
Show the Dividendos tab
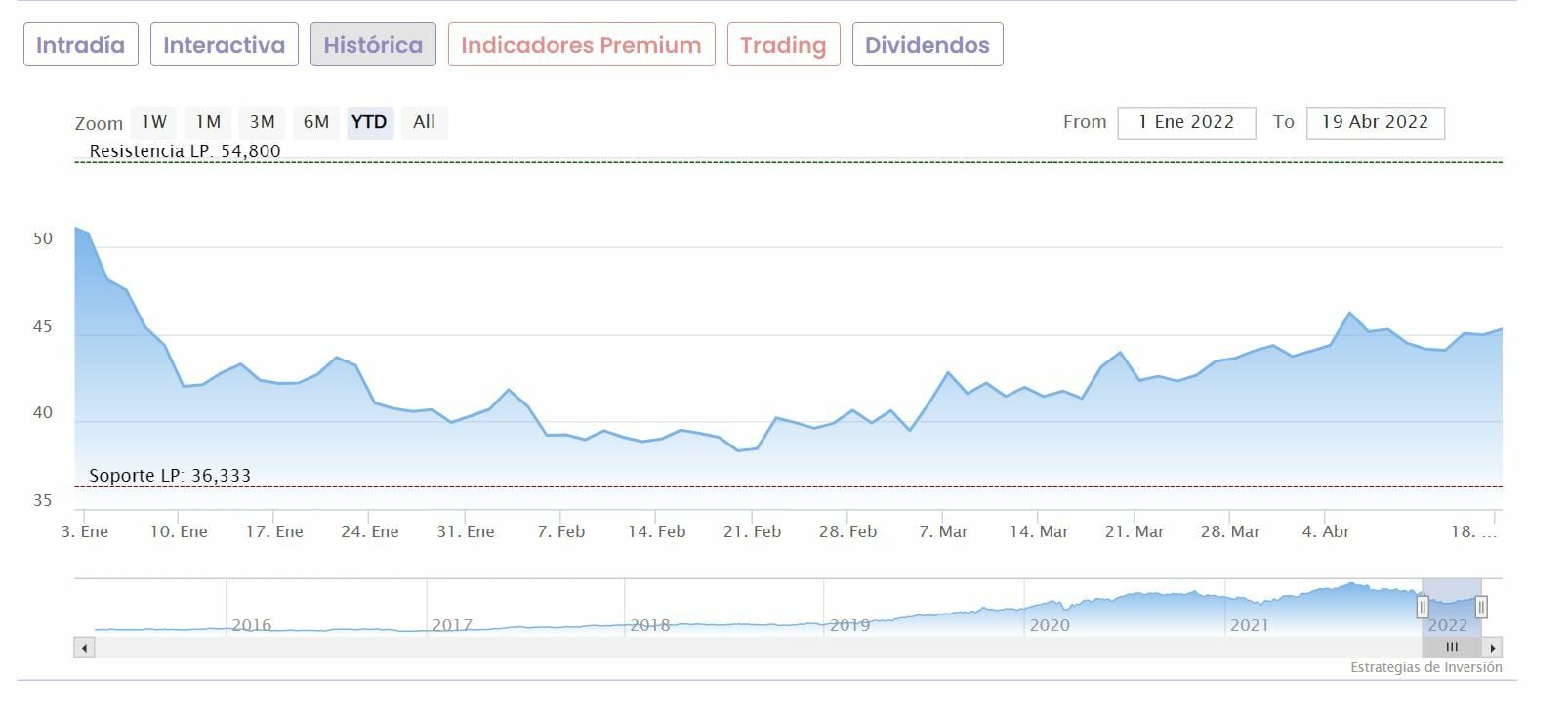927,45
